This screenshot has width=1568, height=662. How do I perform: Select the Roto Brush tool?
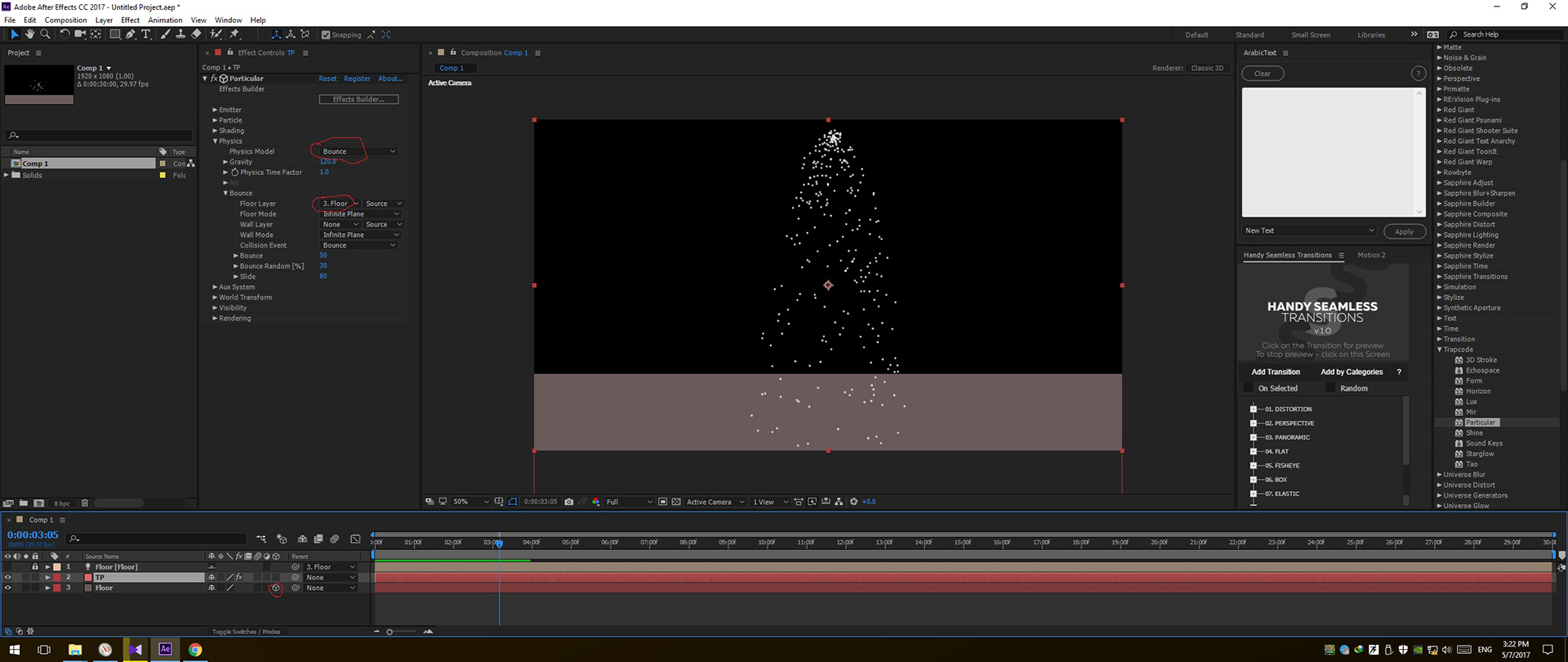click(x=216, y=34)
